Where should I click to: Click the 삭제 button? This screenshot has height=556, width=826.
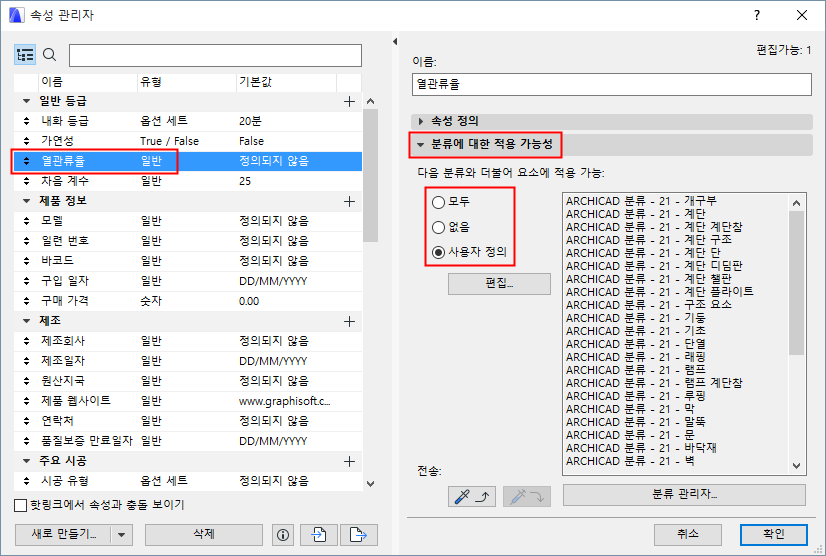(204, 534)
